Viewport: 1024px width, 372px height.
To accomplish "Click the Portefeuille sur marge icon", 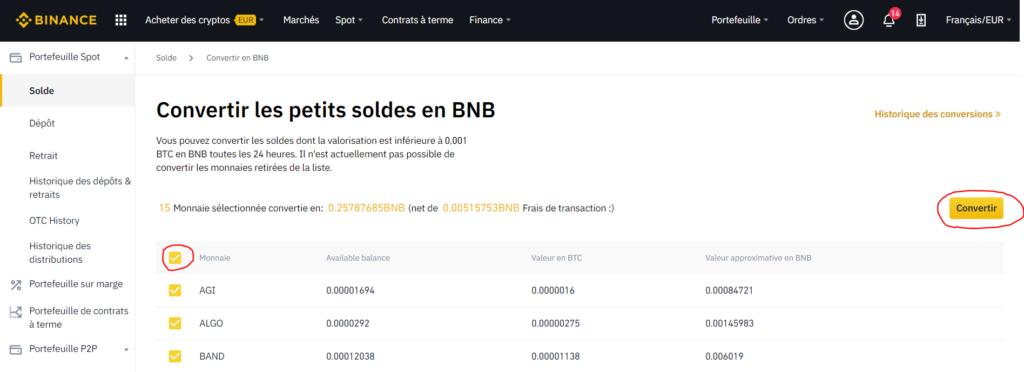I will click(16, 285).
